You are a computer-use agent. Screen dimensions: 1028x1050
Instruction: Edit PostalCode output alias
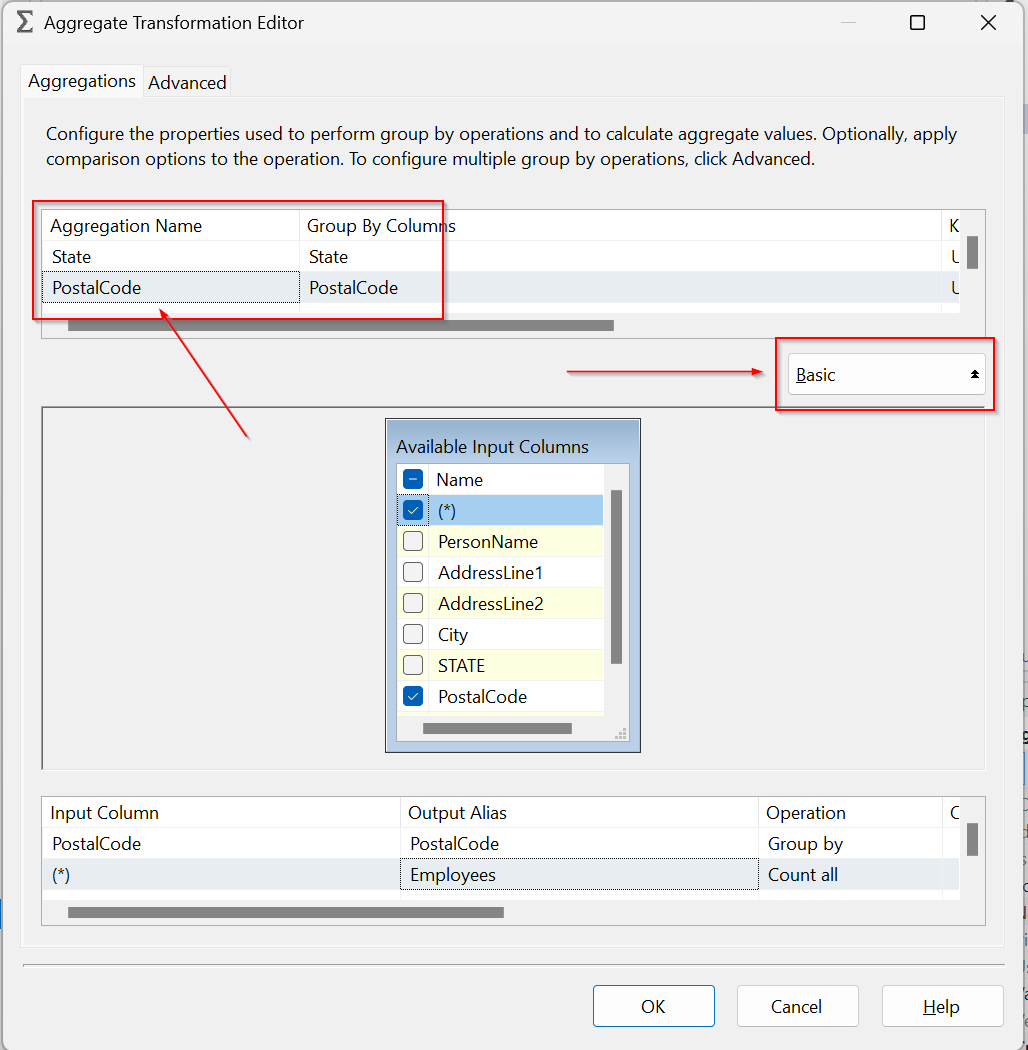click(x=579, y=843)
